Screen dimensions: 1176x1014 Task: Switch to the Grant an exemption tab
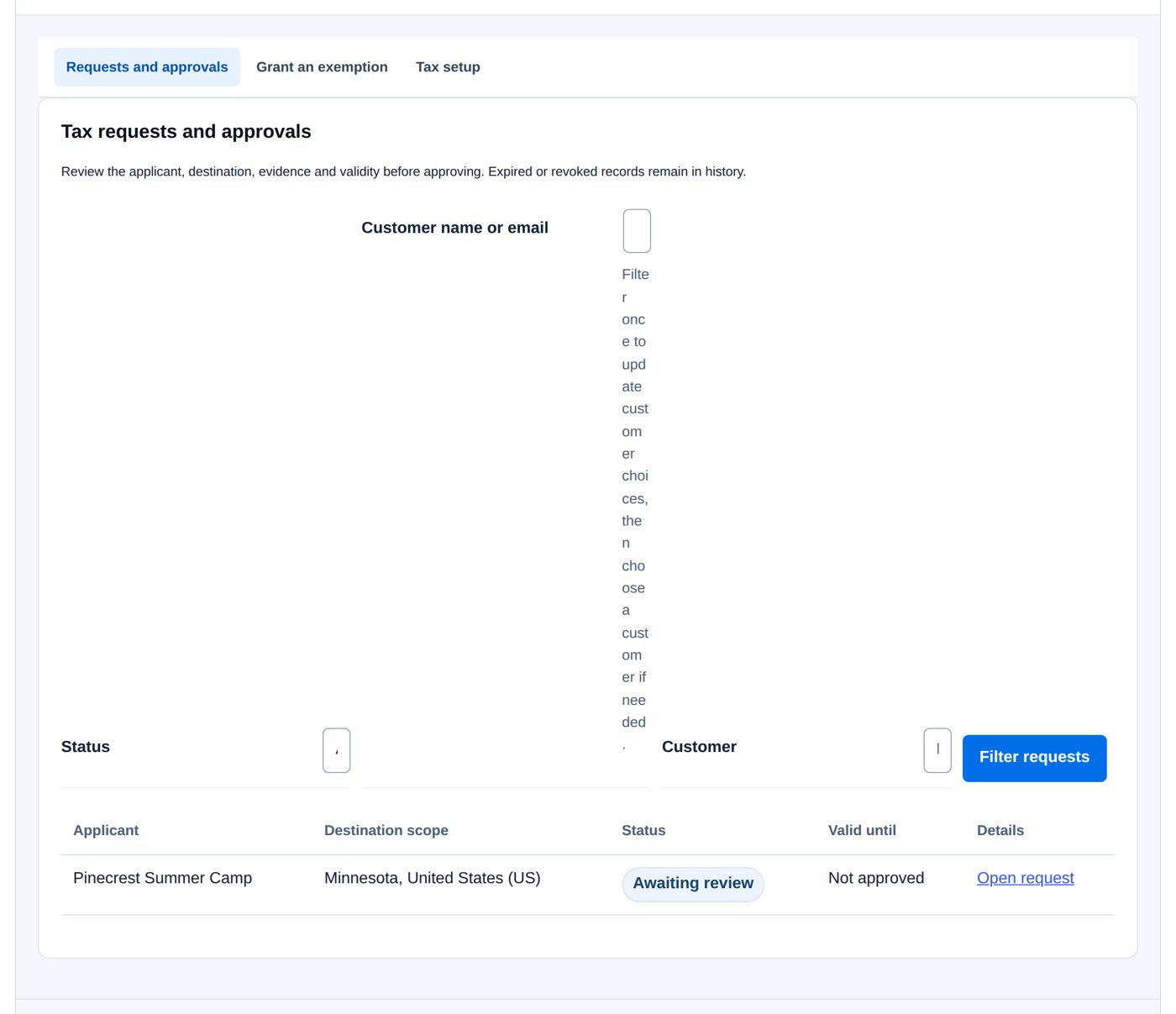(x=322, y=67)
